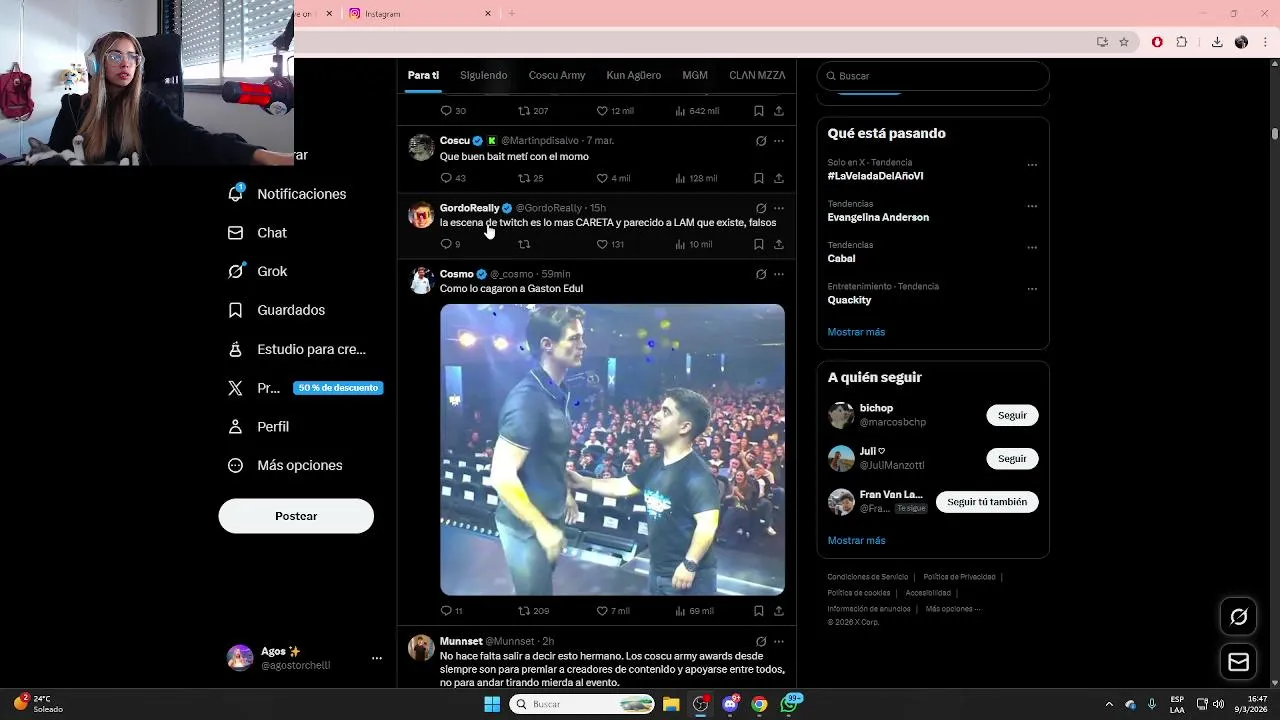Switch to the Coscu Army tab
Image resolution: width=1280 pixels, height=720 pixels.
(x=557, y=75)
